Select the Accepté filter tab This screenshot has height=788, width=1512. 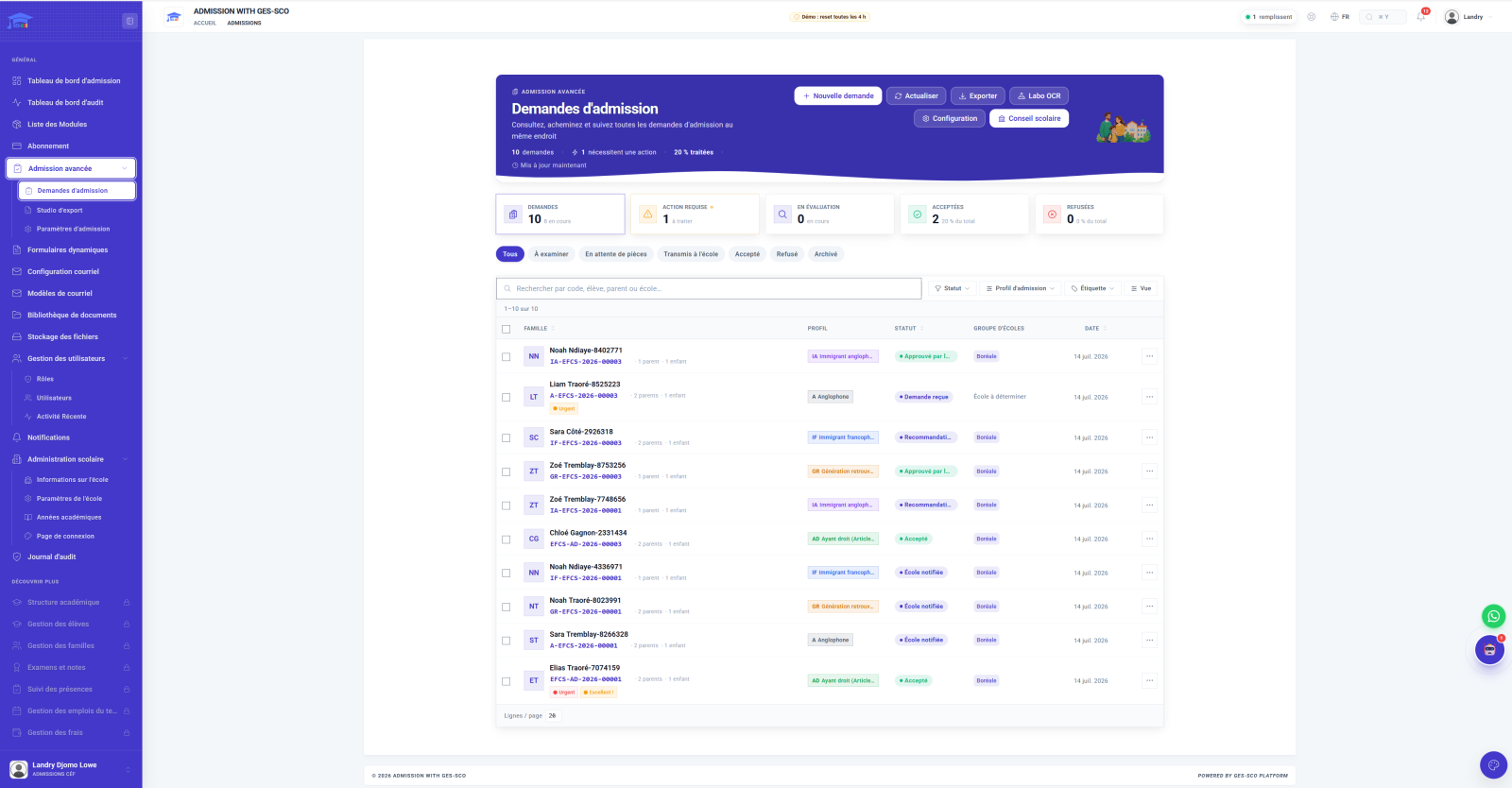(x=747, y=254)
